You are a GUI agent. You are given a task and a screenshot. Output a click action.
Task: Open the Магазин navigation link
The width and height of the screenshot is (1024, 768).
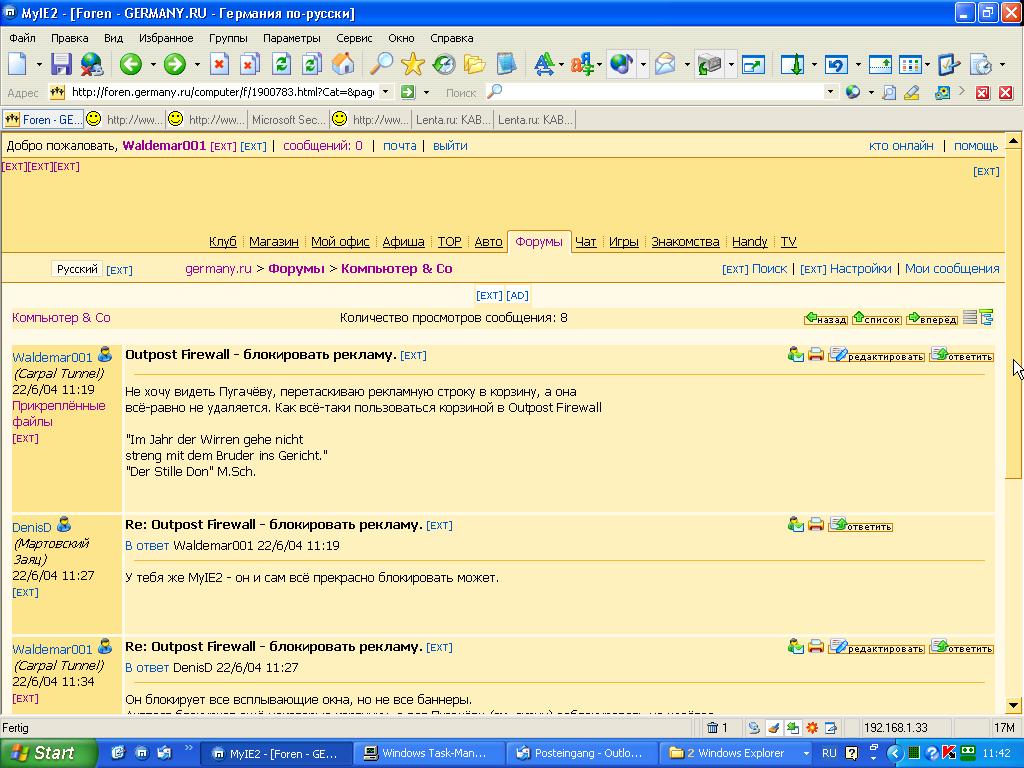(x=274, y=242)
